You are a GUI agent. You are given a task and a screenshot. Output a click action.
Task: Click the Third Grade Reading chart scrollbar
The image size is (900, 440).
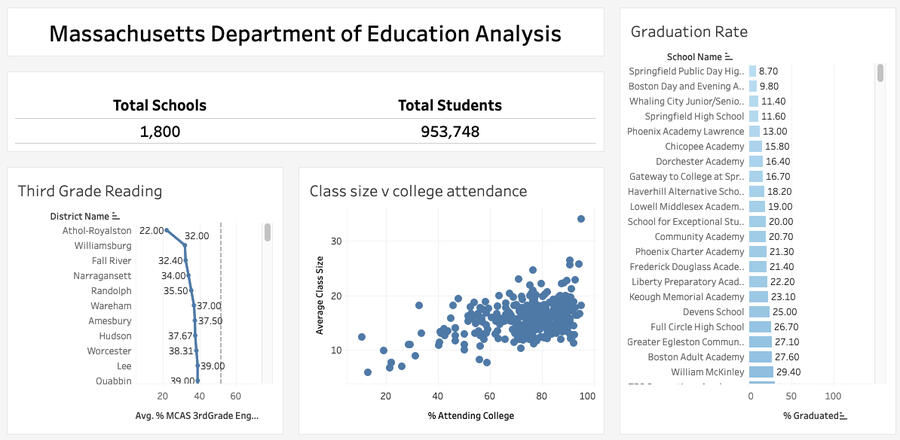[267, 233]
